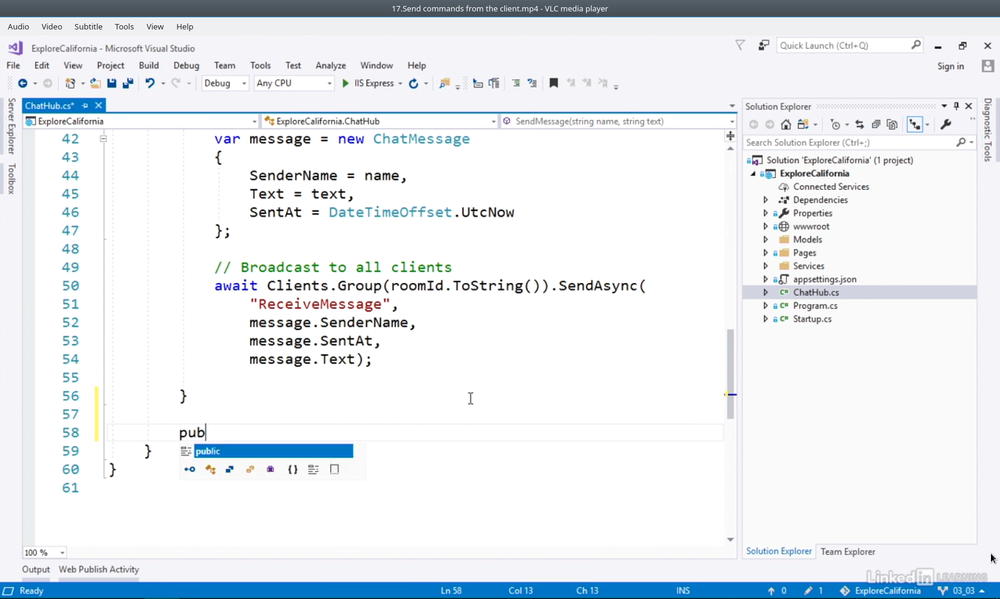
Task: Click the Sign in link
Action: (x=950, y=66)
